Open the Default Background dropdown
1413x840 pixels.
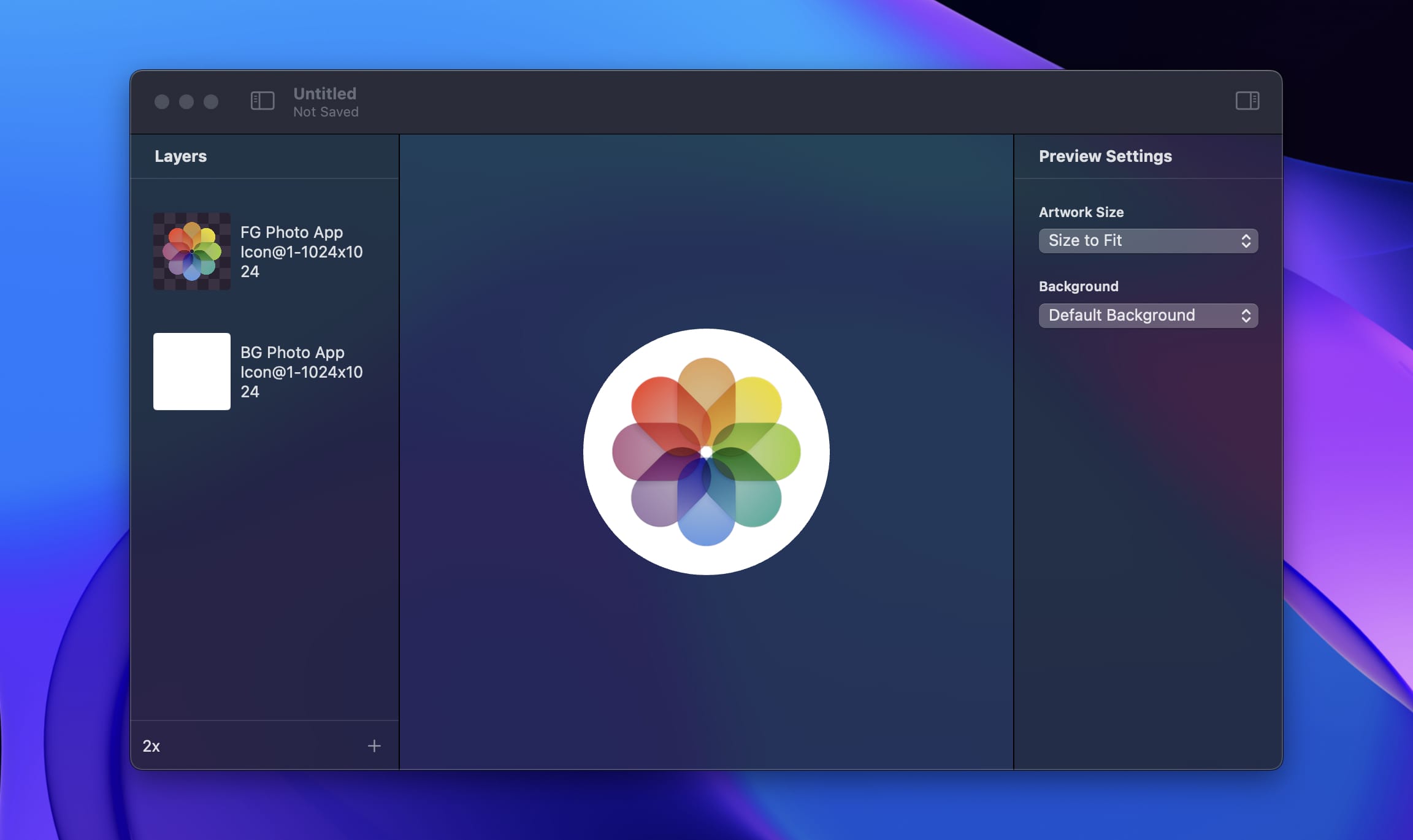tap(1147, 315)
